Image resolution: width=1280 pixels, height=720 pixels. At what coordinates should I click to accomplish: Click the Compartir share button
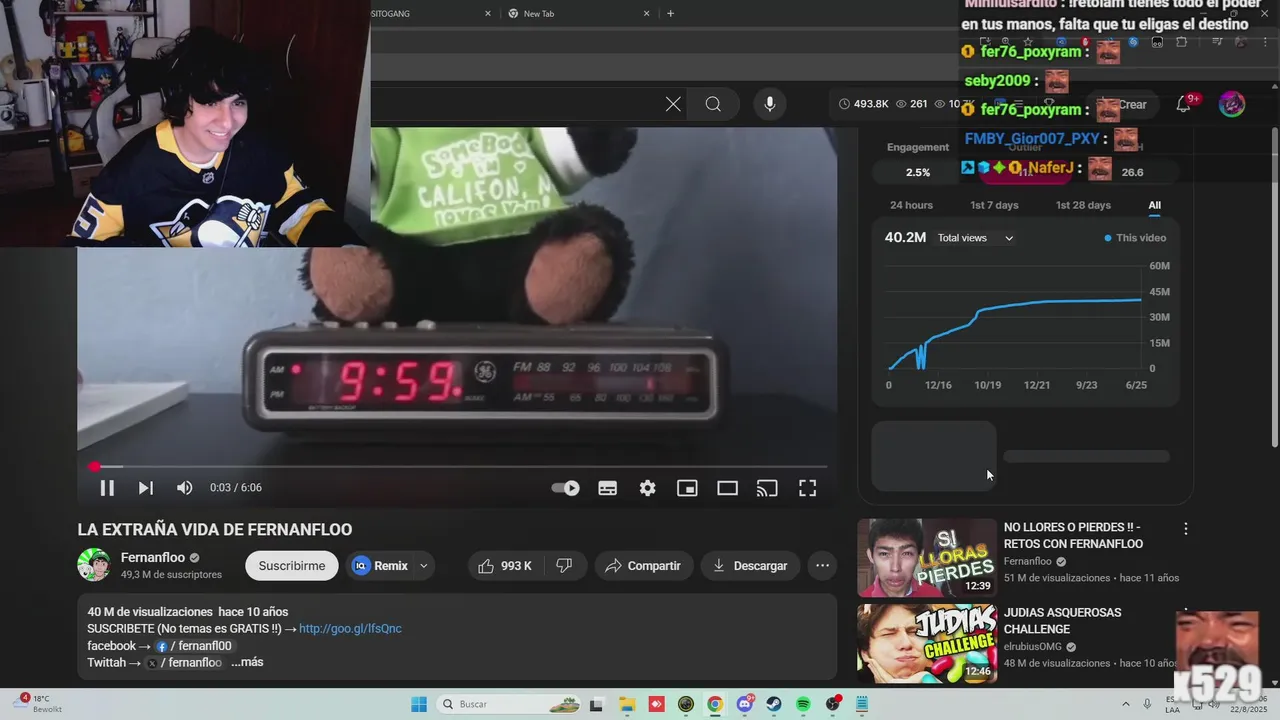point(643,566)
